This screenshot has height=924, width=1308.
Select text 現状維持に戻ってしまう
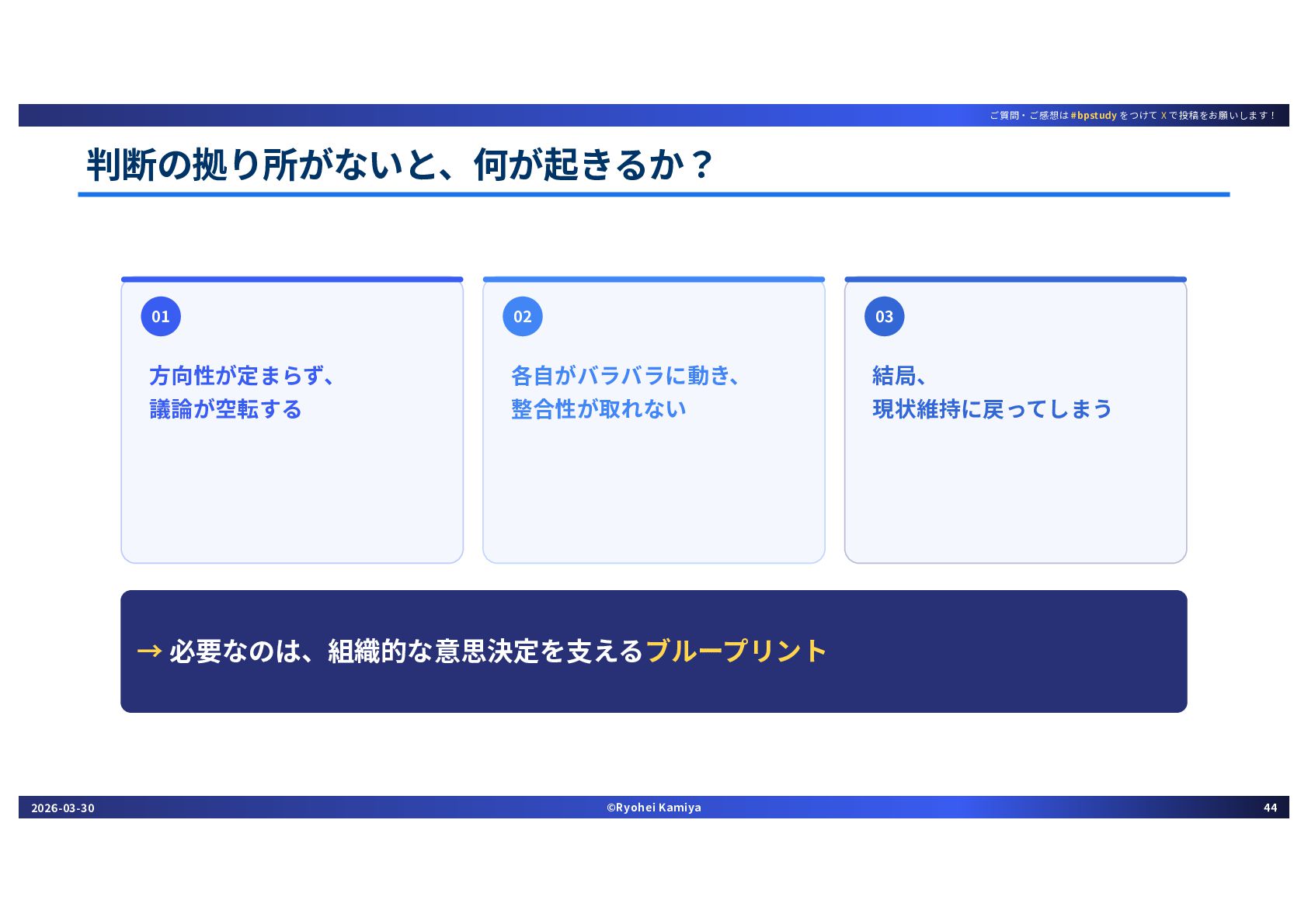tap(993, 409)
